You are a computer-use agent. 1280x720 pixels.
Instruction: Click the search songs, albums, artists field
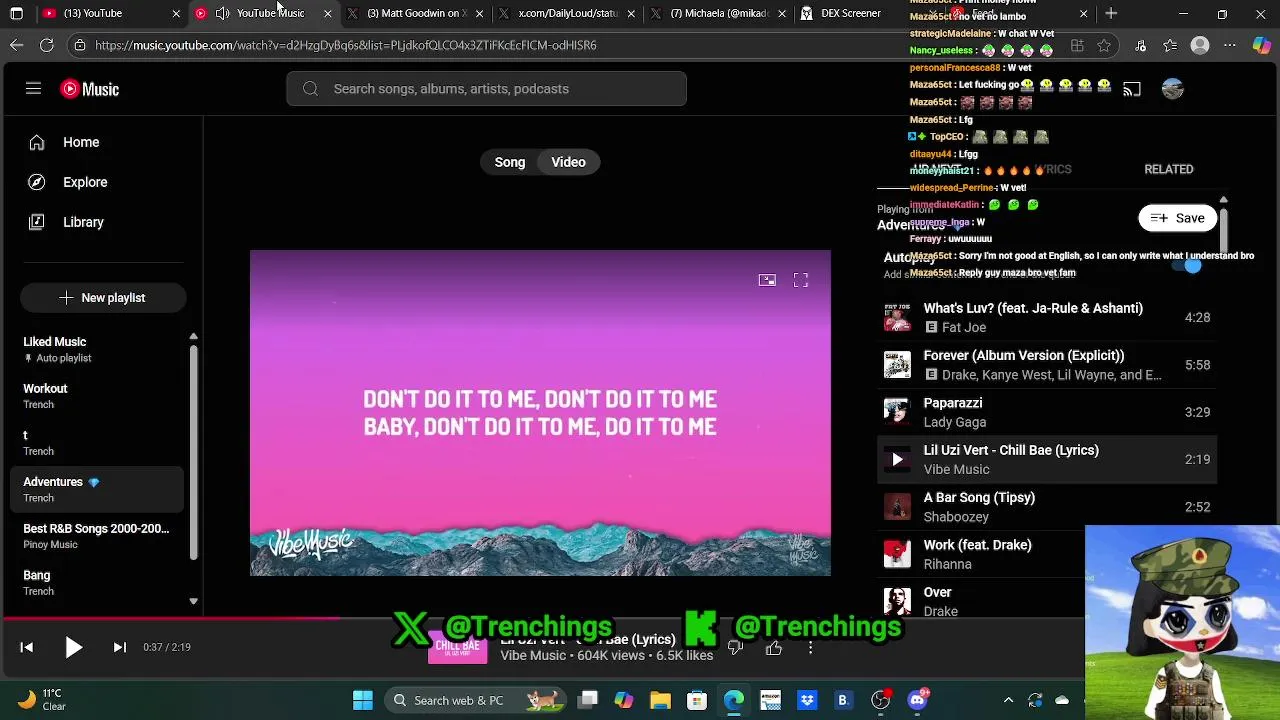(486, 89)
